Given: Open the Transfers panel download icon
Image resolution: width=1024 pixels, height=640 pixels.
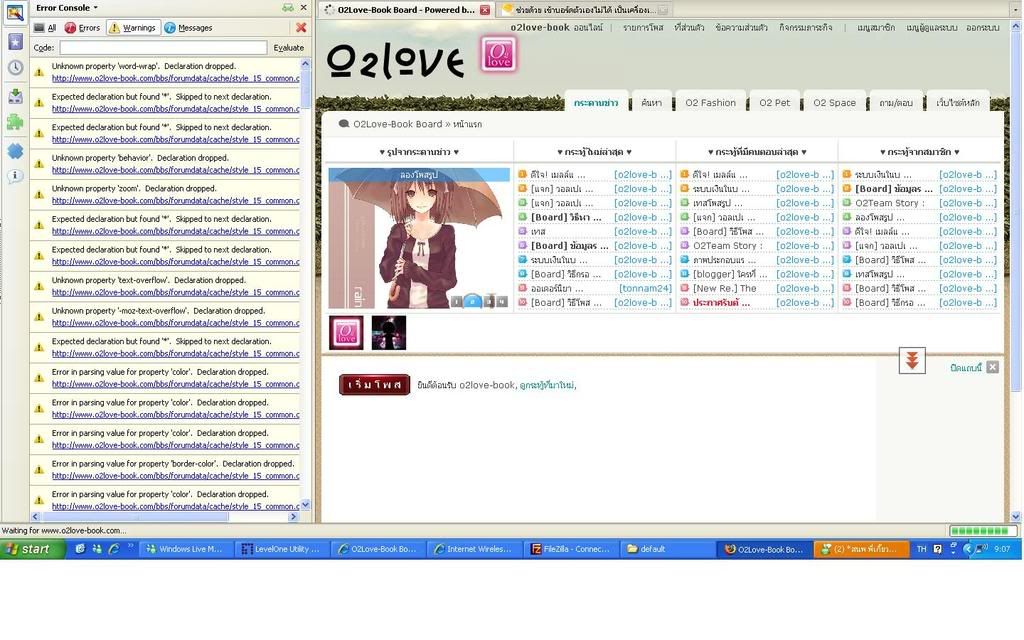Looking at the screenshot, I should point(15,96).
